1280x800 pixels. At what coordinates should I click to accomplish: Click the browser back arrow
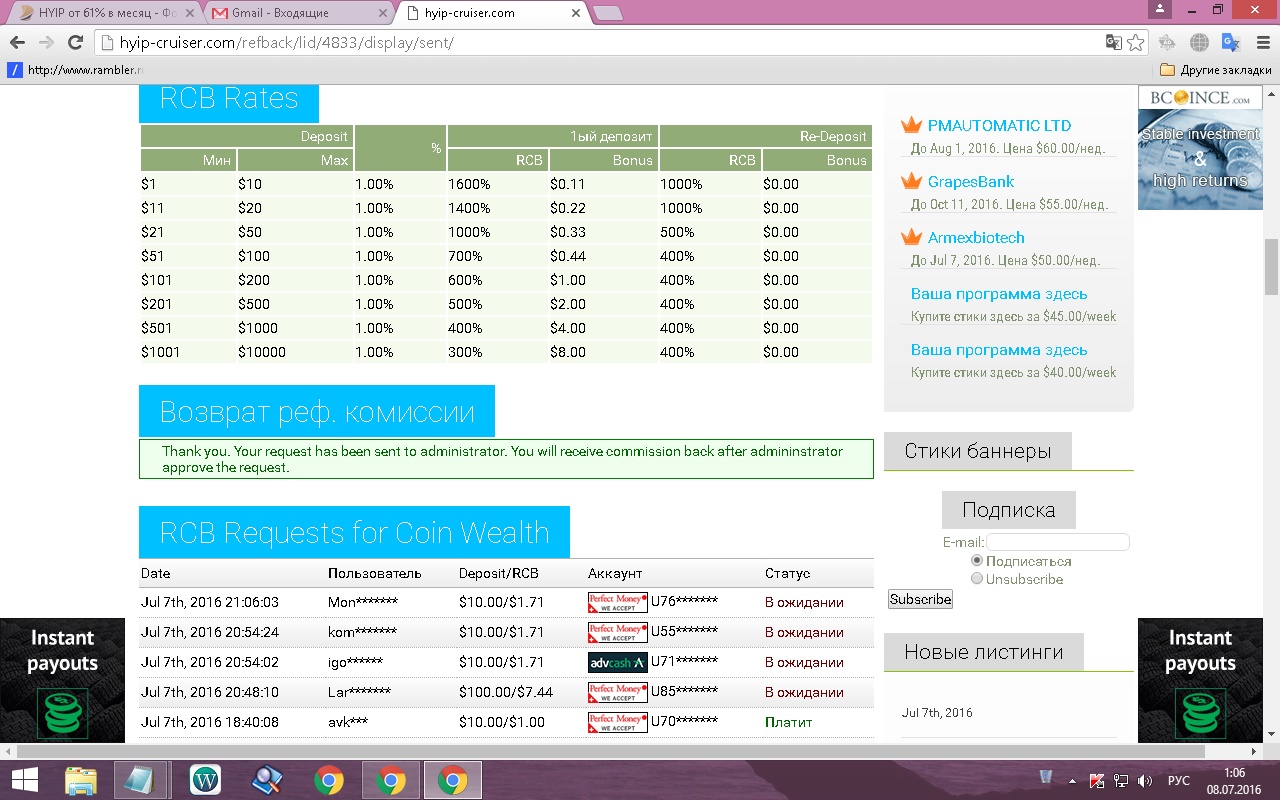(17, 43)
